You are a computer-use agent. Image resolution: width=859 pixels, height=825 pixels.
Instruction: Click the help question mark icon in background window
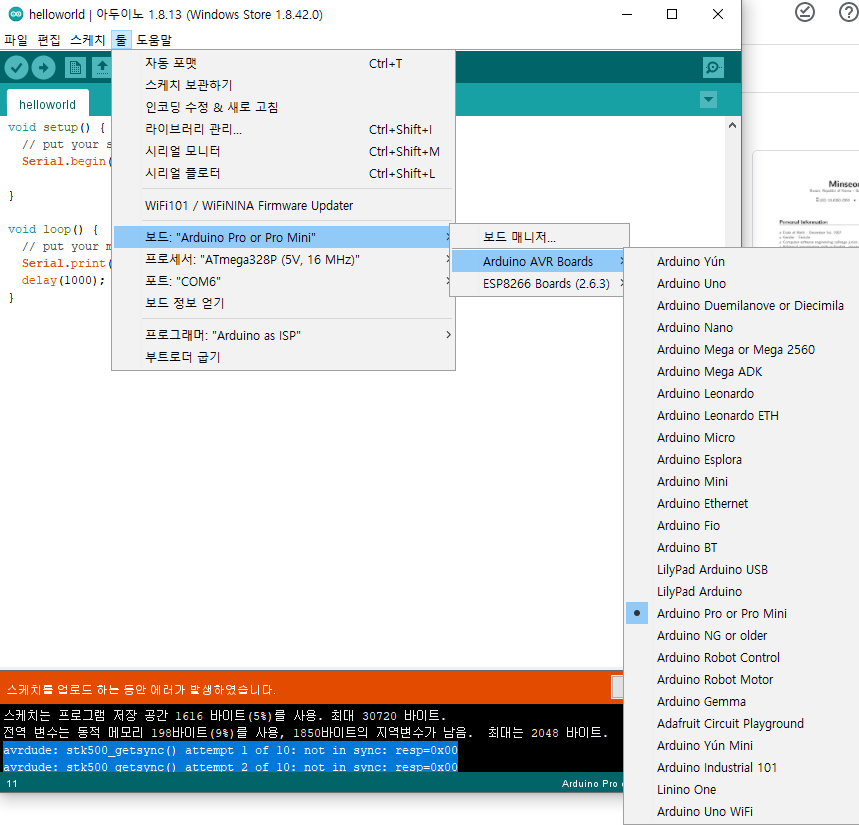[848, 13]
